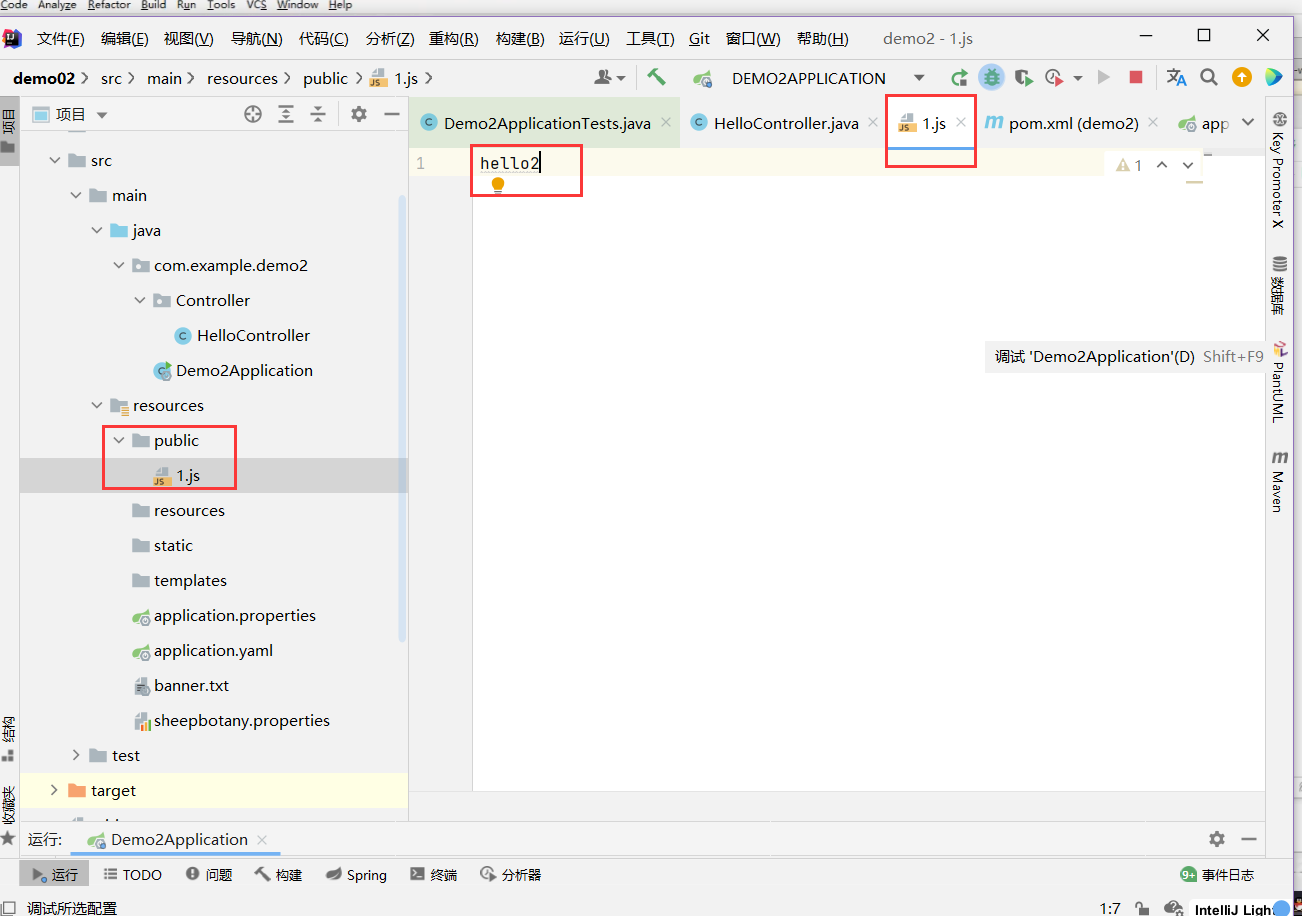Click the orange update arrow icon
Image resolution: width=1302 pixels, height=916 pixels.
[x=1241, y=77]
